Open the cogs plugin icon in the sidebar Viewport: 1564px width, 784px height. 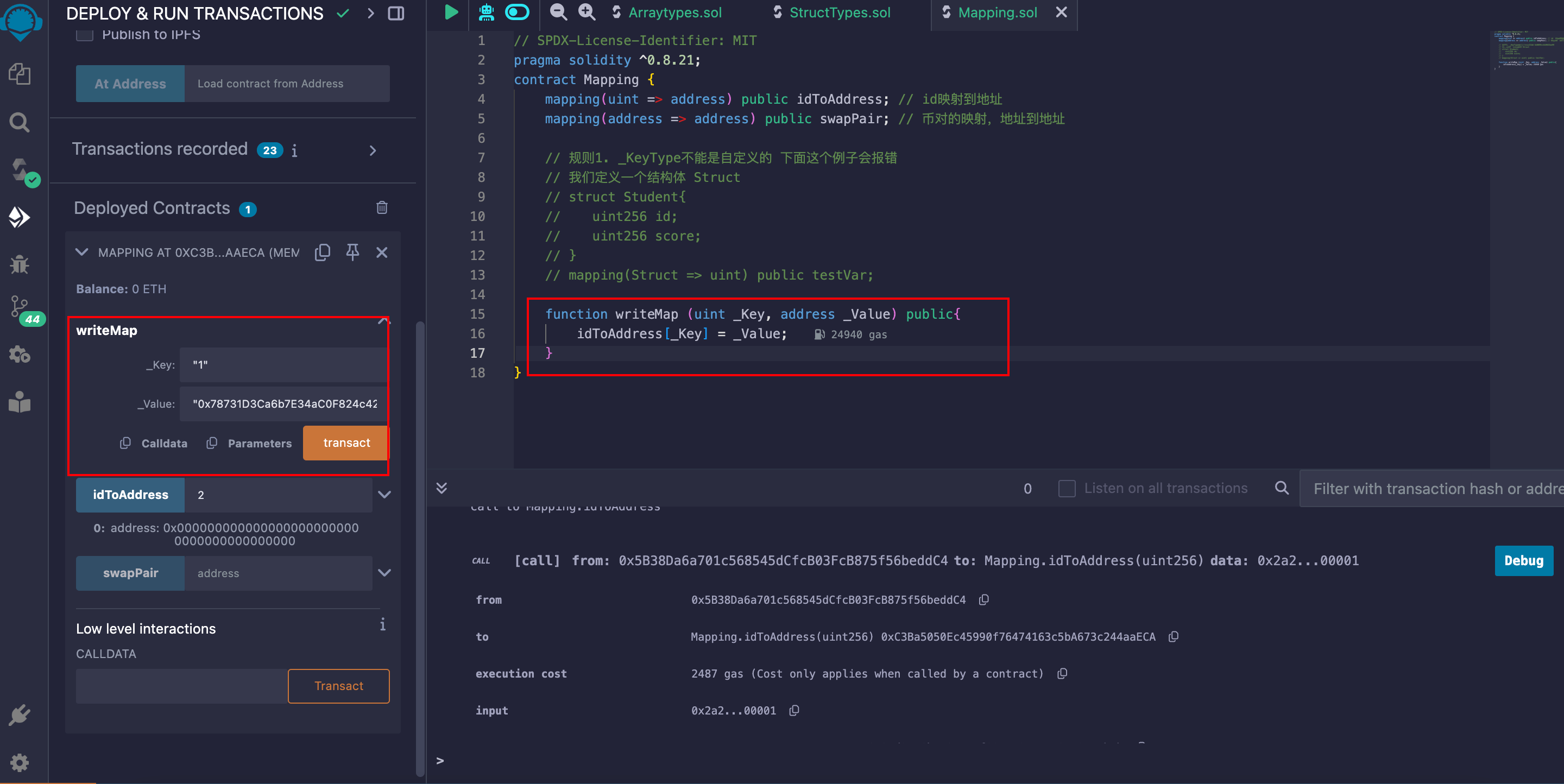click(x=20, y=355)
